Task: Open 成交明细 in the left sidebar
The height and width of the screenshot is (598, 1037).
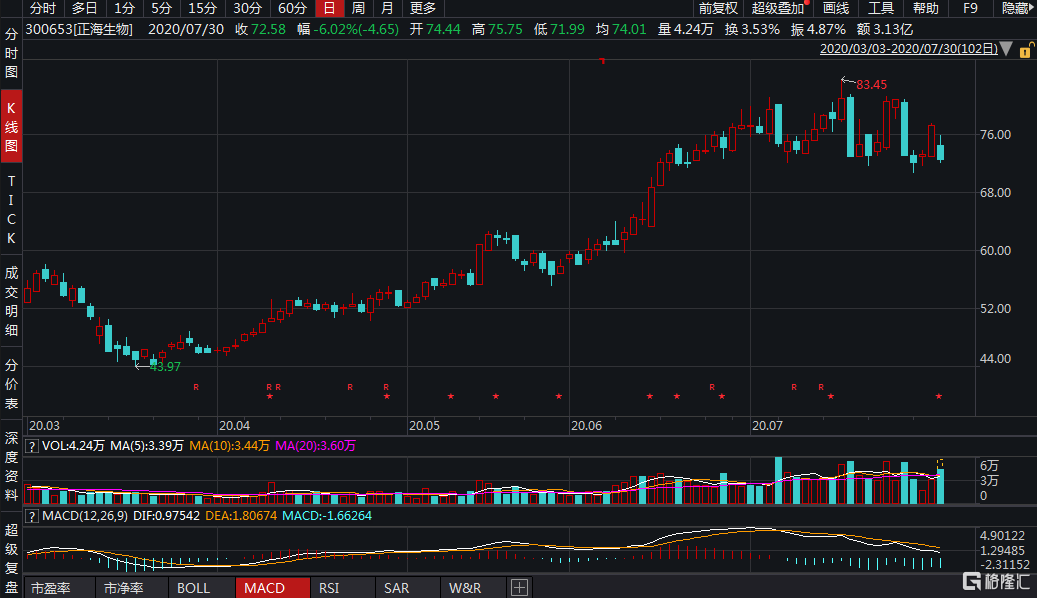Action: pyautogui.click(x=11, y=301)
